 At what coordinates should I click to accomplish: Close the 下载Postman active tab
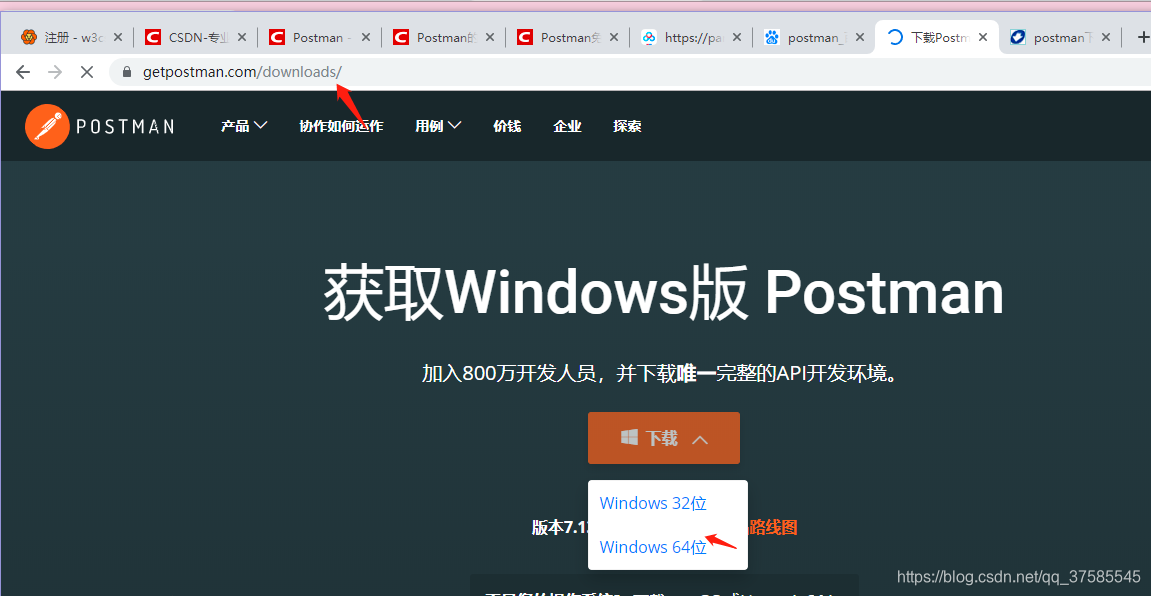[984, 37]
